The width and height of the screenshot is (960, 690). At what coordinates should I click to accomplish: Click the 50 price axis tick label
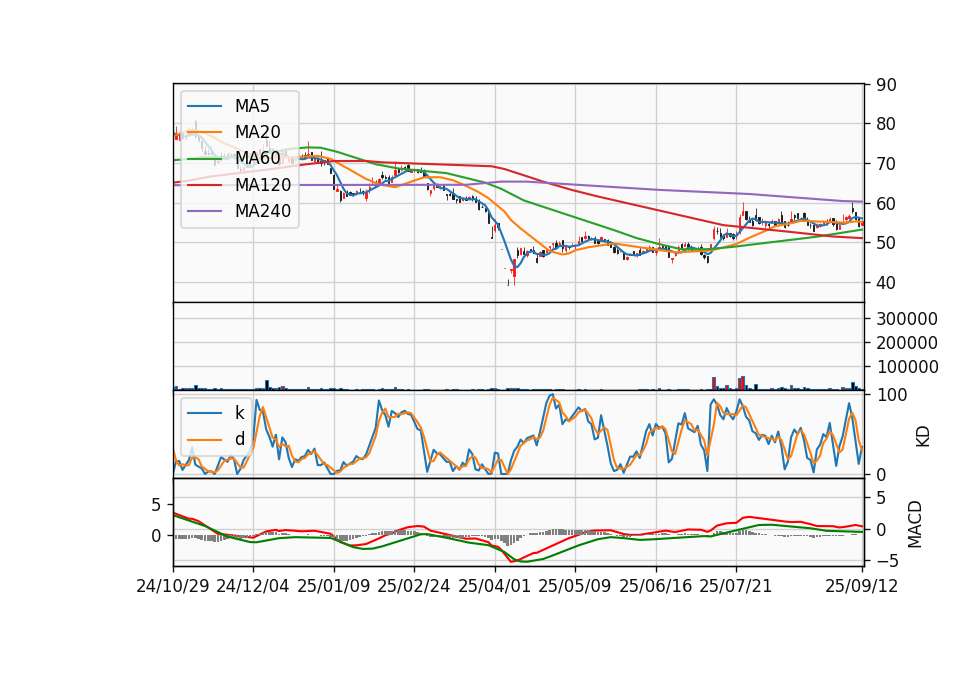click(886, 243)
